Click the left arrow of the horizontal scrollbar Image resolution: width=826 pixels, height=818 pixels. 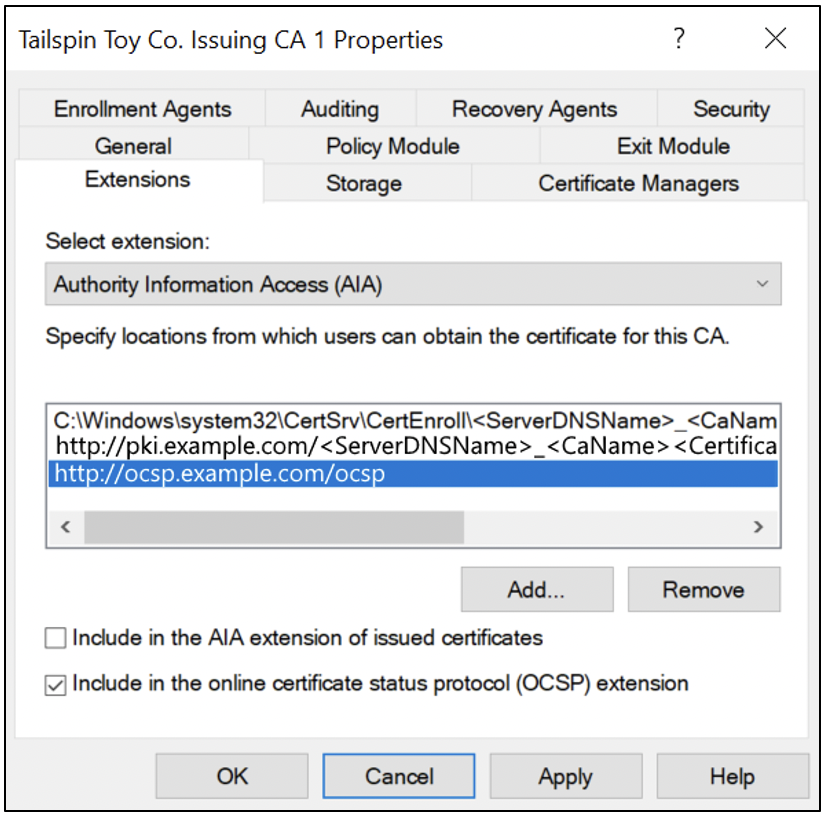click(66, 526)
